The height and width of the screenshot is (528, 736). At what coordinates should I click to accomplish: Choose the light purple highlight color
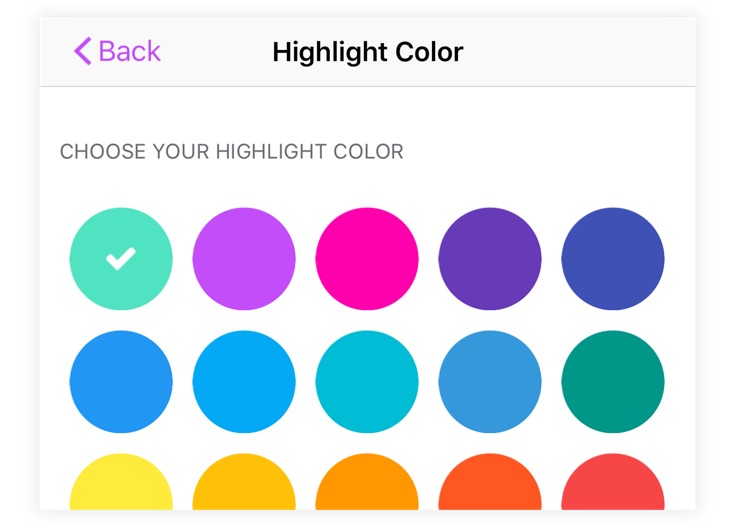click(x=244, y=259)
